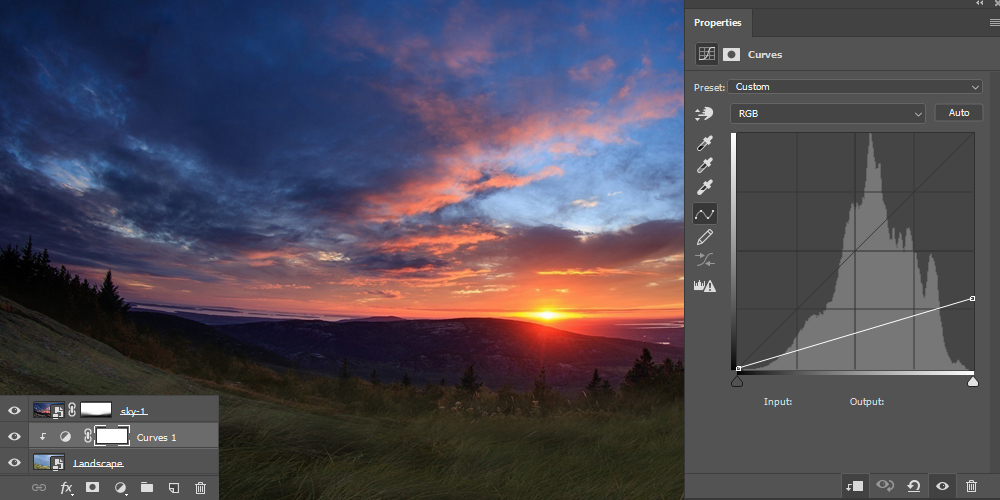Click the clip to layer icon in Properties
The image size is (1000, 500).
pos(853,486)
